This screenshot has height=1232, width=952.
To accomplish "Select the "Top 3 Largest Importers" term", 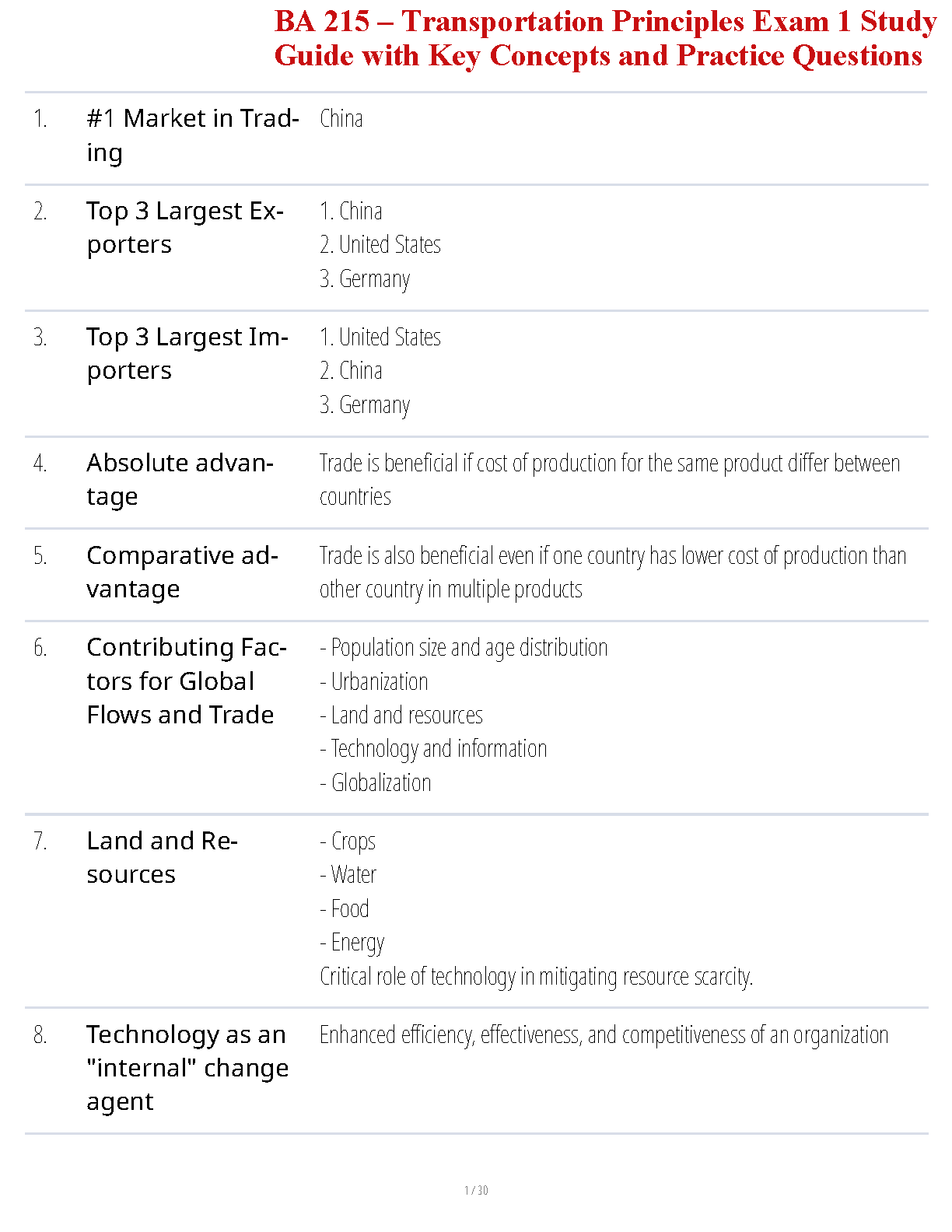I will pyautogui.click(x=187, y=353).
